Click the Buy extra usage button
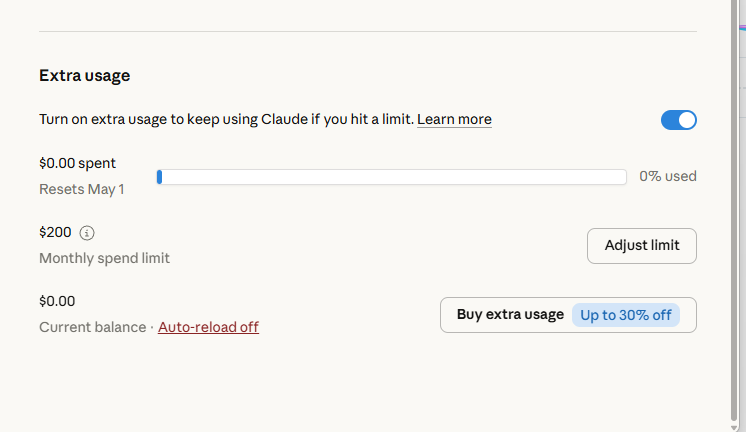Screen dimensions: 746x432 (568, 315)
